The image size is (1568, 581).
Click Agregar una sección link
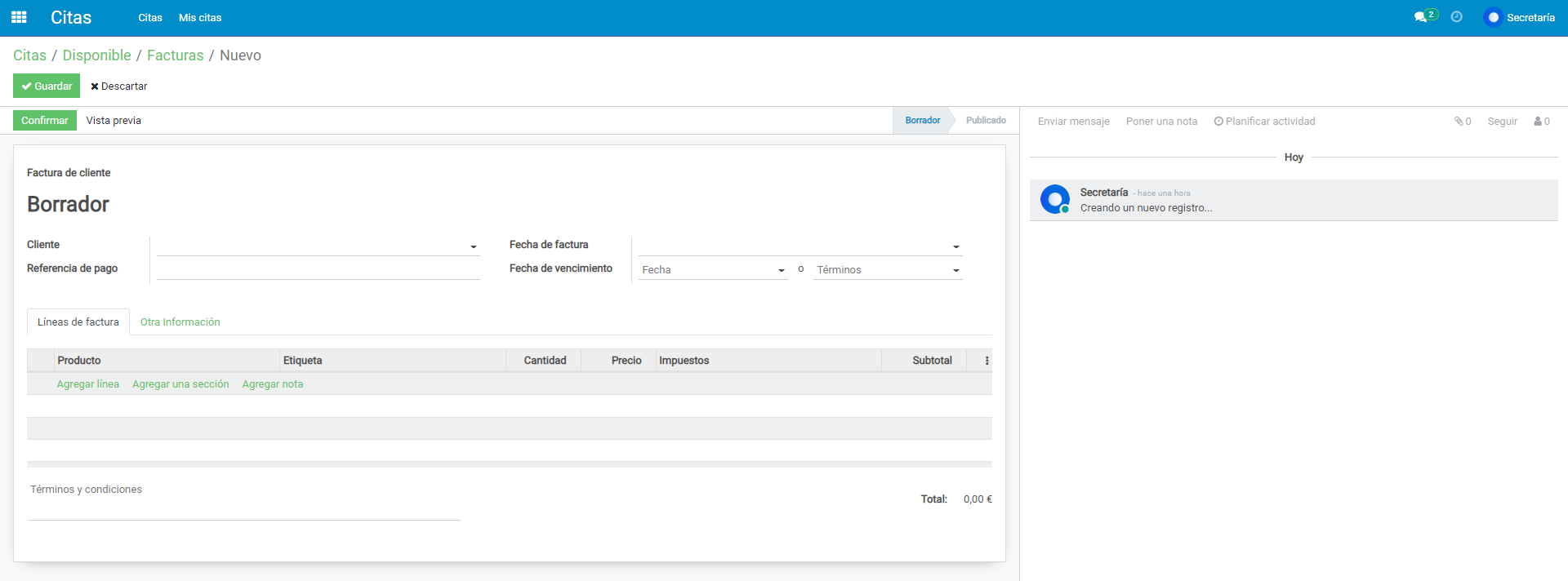(180, 384)
